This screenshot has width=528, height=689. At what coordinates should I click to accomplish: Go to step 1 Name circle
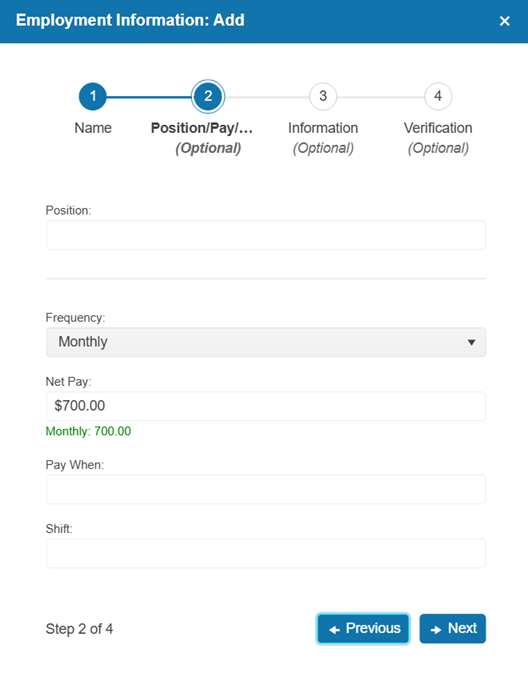(93, 96)
